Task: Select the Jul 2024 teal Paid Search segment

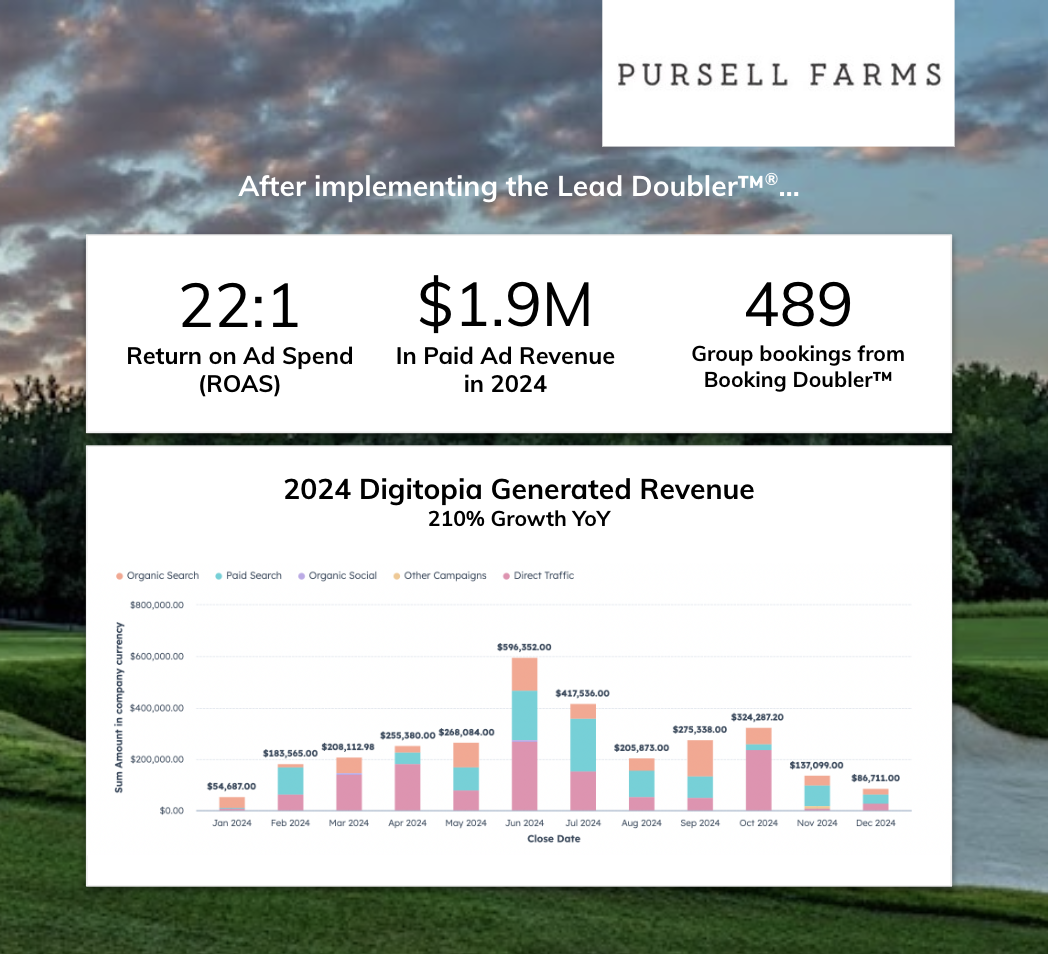Action: (x=583, y=745)
